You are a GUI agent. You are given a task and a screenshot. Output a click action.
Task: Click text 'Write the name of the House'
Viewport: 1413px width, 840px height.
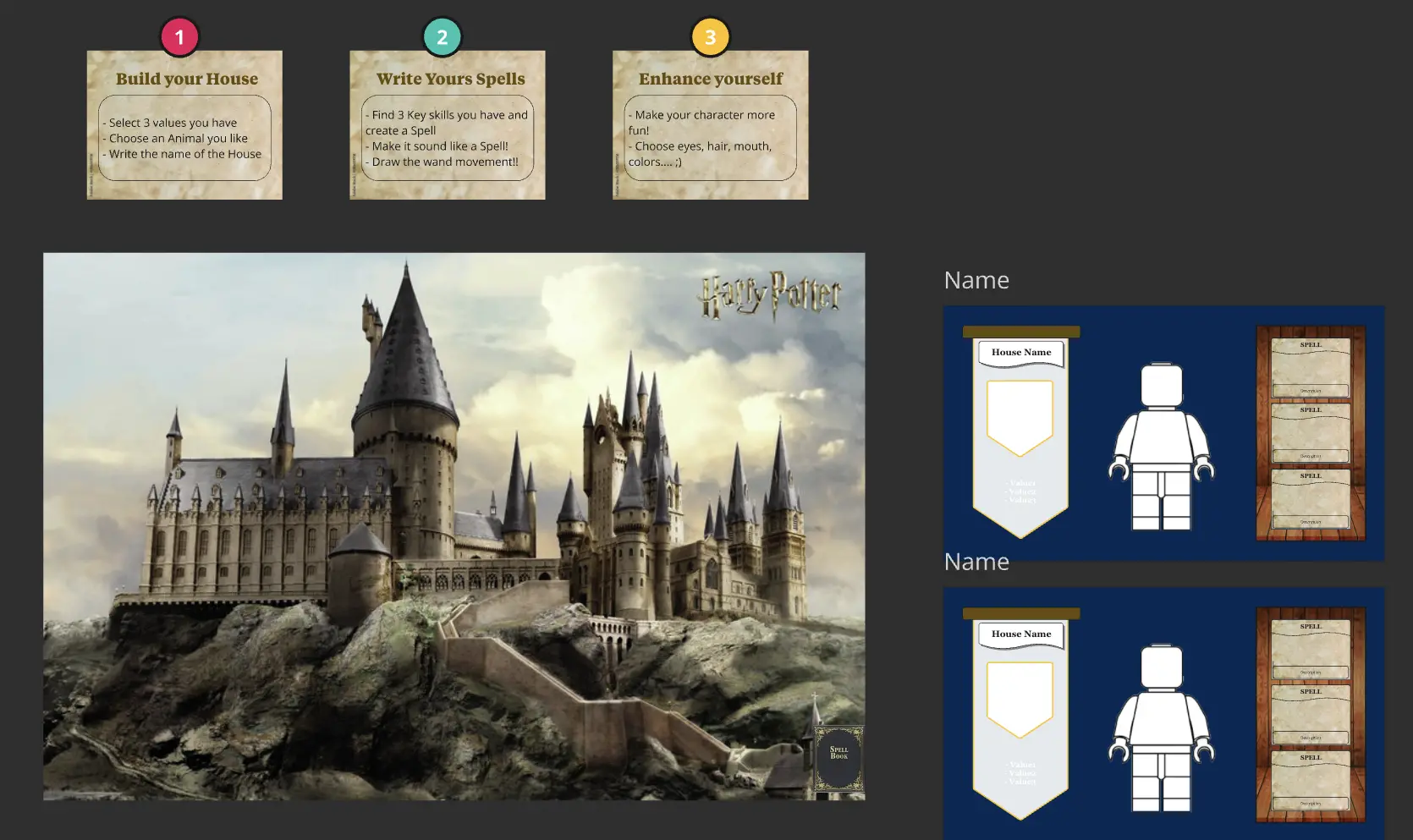(x=185, y=154)
